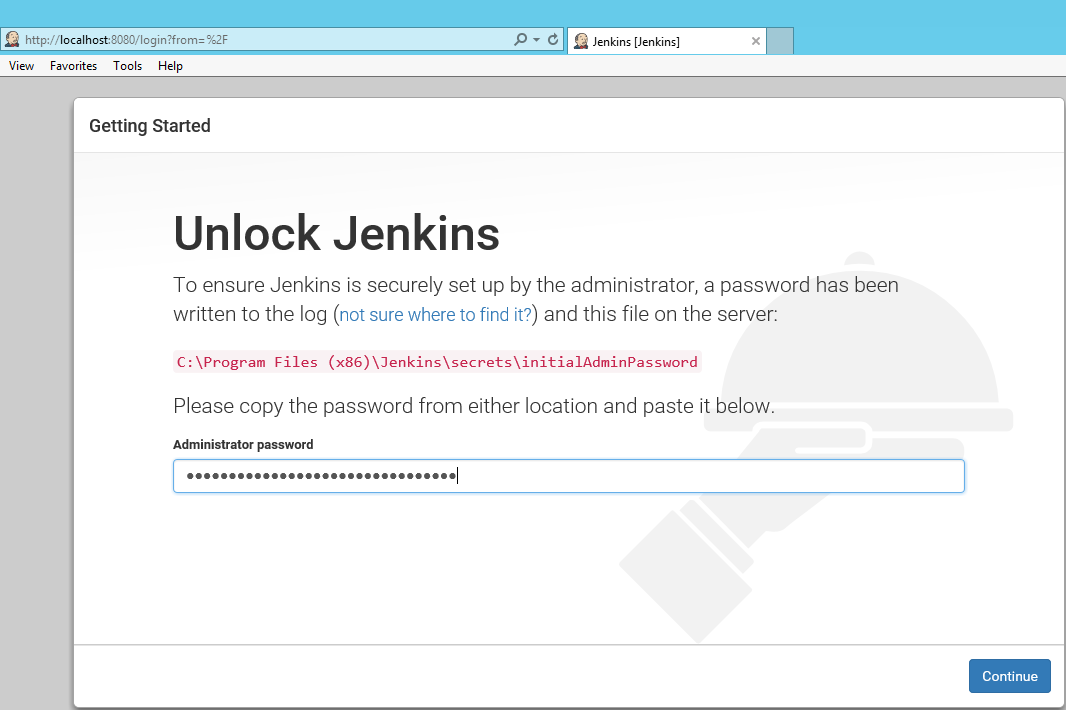Open the address bar autocomplete dropdown arrow
Viewport: 1066px width, 710px height.
point(536,39)
